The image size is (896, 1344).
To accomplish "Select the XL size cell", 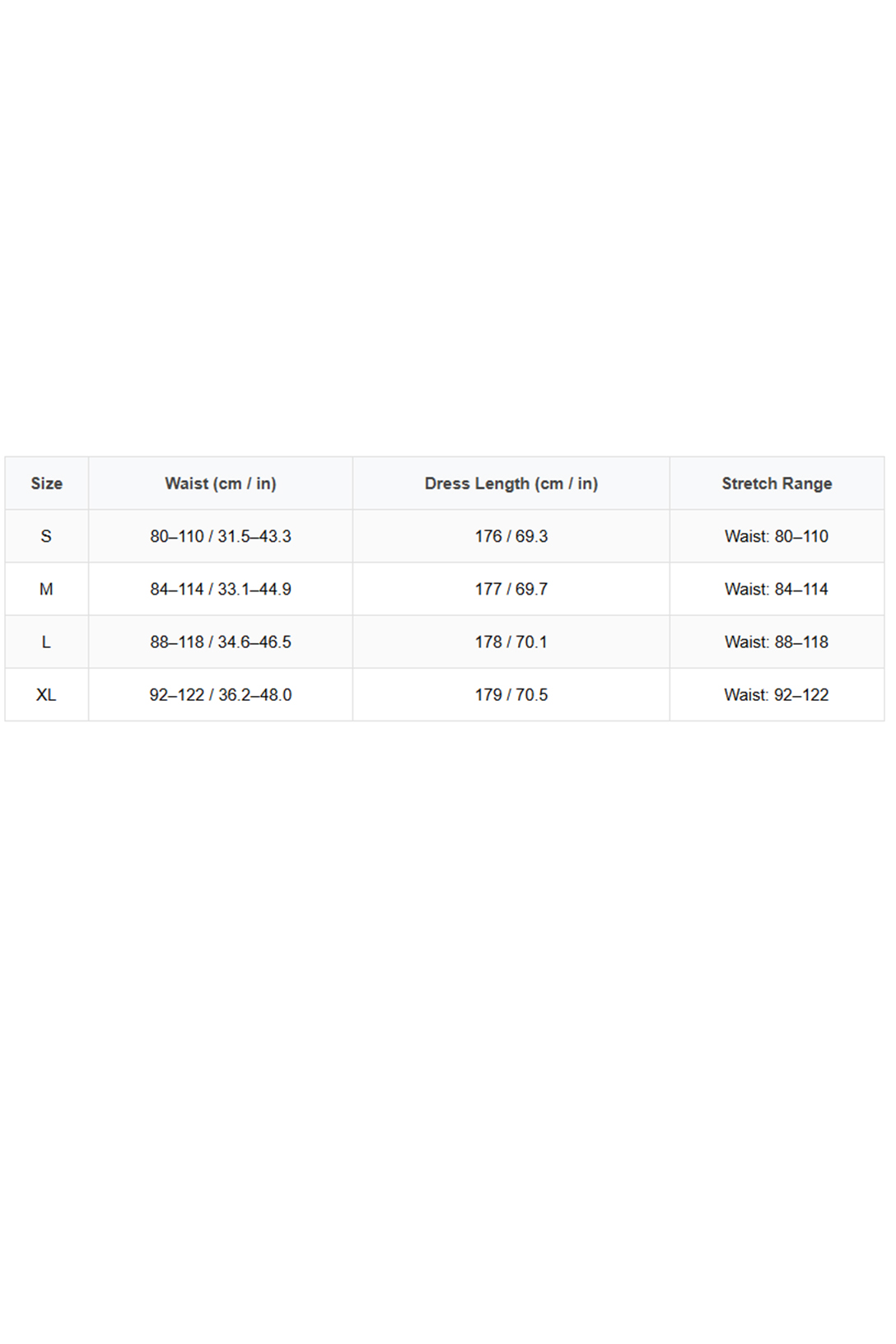I will click(46, 694).
